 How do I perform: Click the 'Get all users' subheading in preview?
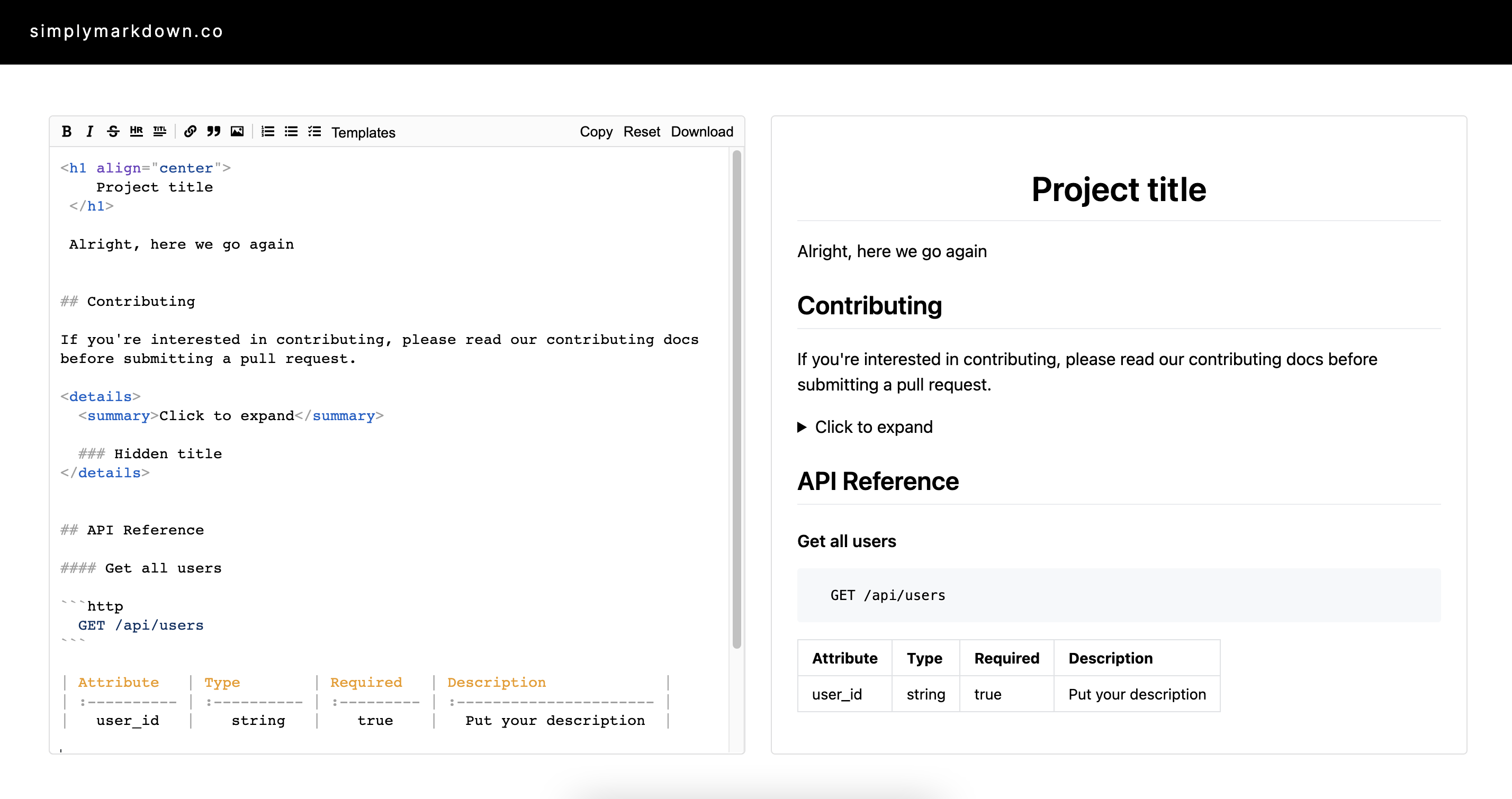847,541
